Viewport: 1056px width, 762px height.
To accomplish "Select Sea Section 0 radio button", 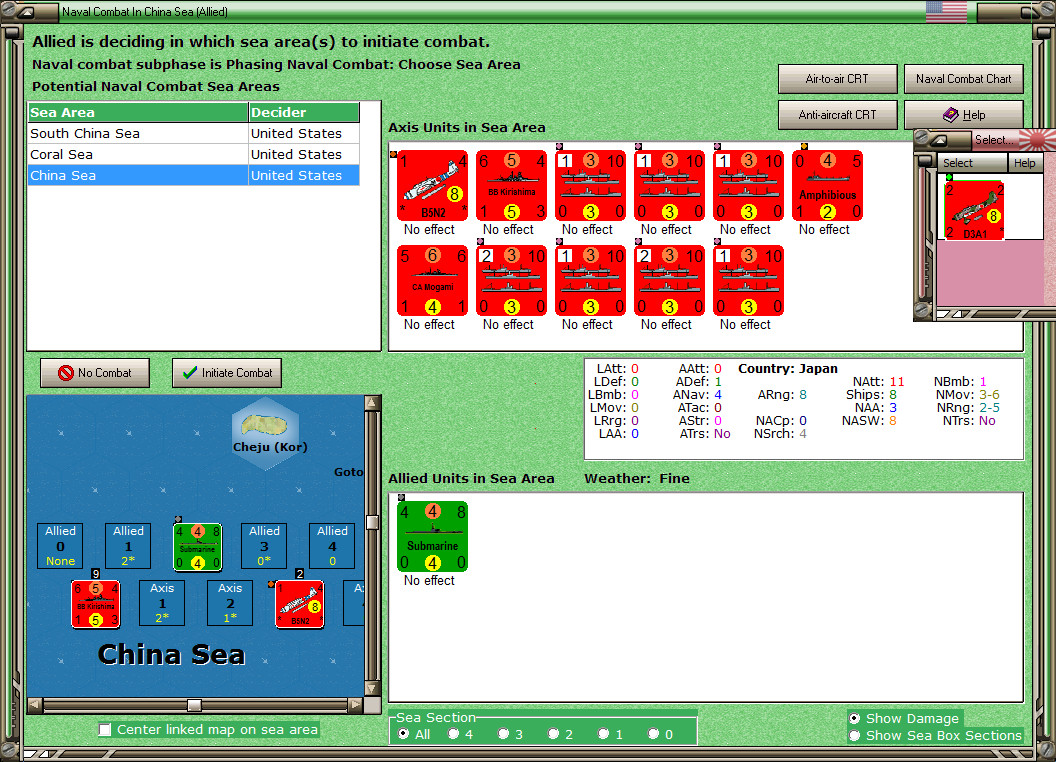I will (x=653, y=734).
